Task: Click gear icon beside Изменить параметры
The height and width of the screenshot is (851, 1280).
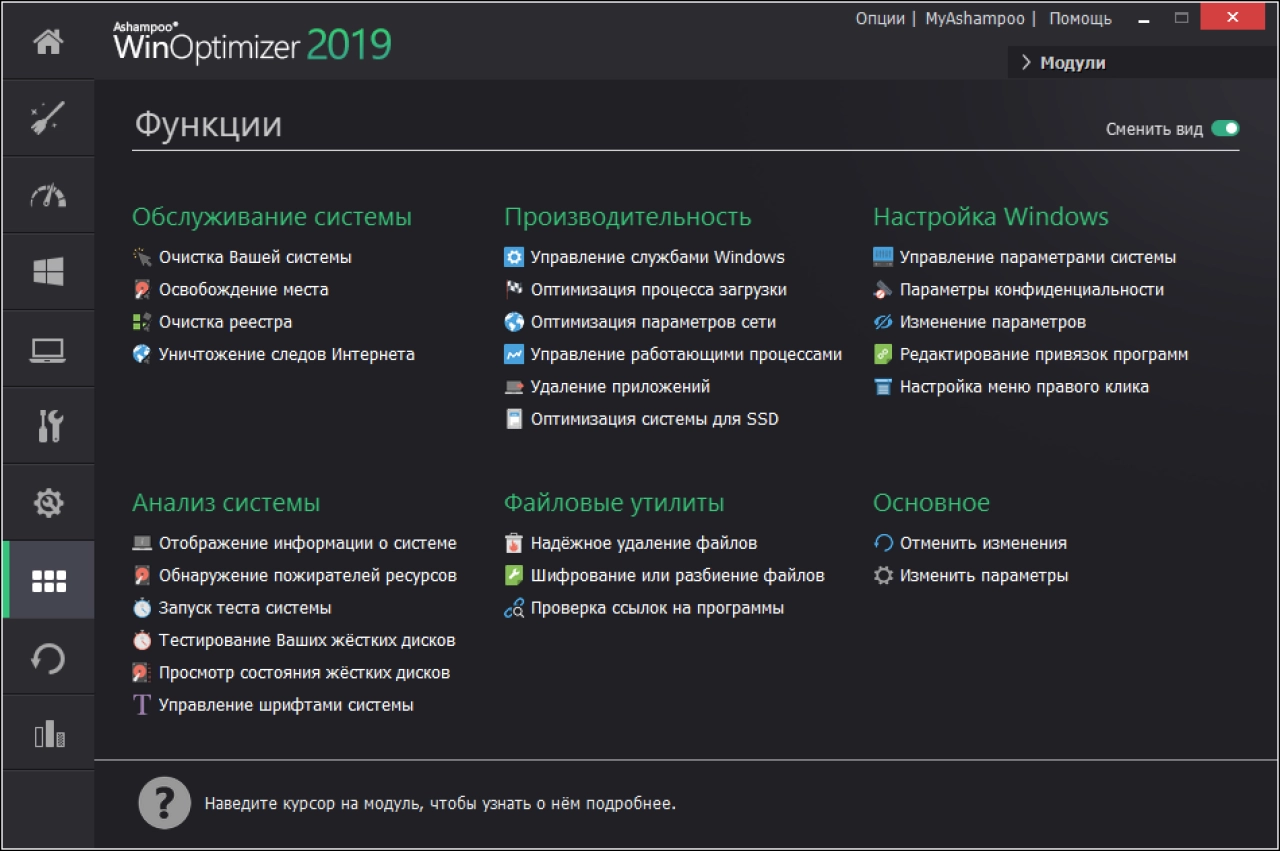Action: 883,576
